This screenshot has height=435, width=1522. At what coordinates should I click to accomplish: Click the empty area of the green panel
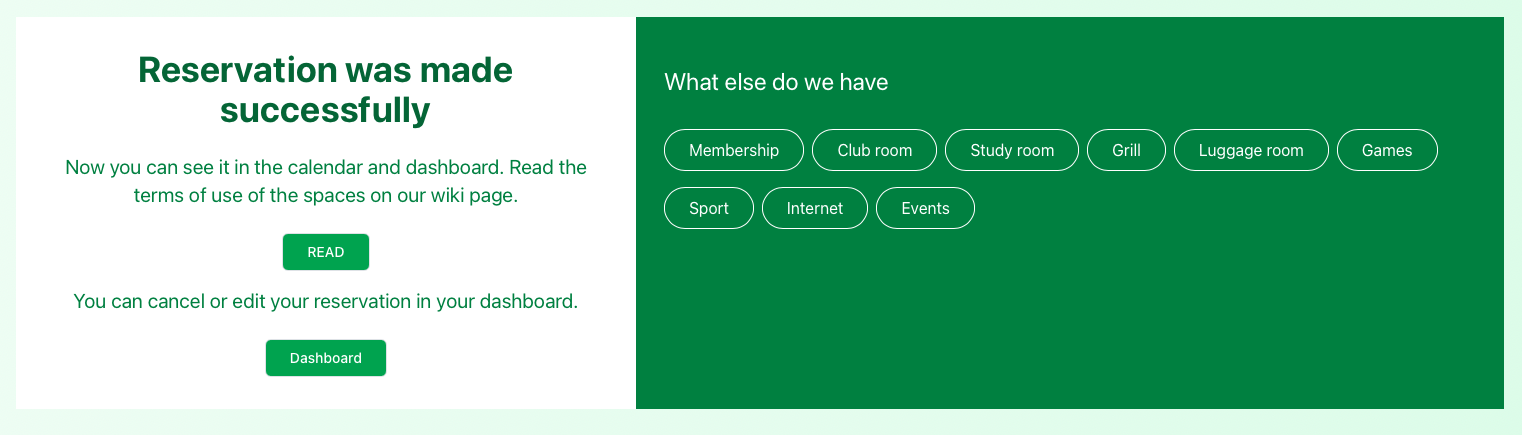[x=1070, y=320]
